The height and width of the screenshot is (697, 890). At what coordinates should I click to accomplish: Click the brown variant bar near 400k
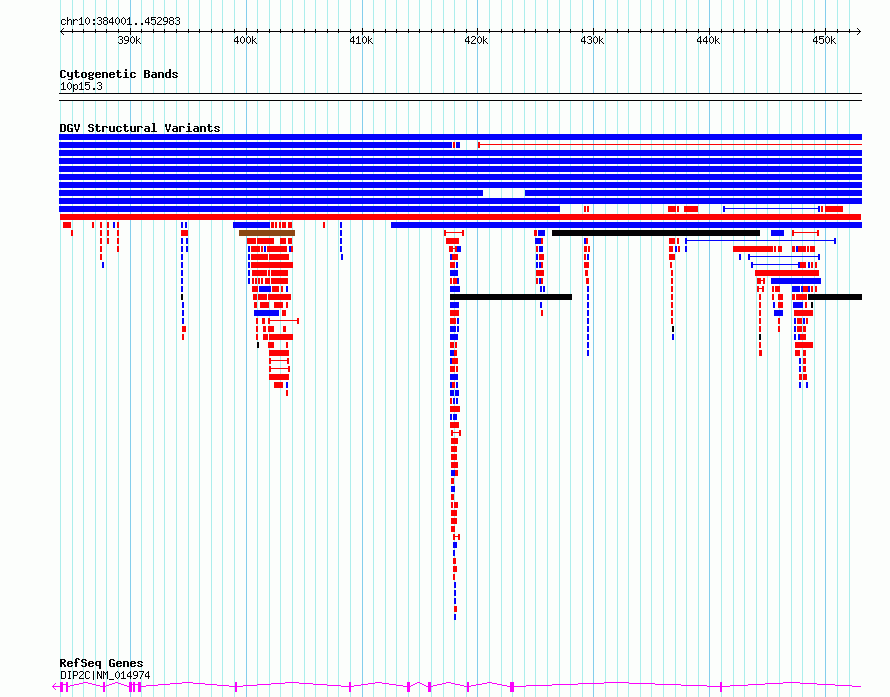pos(267,233)
